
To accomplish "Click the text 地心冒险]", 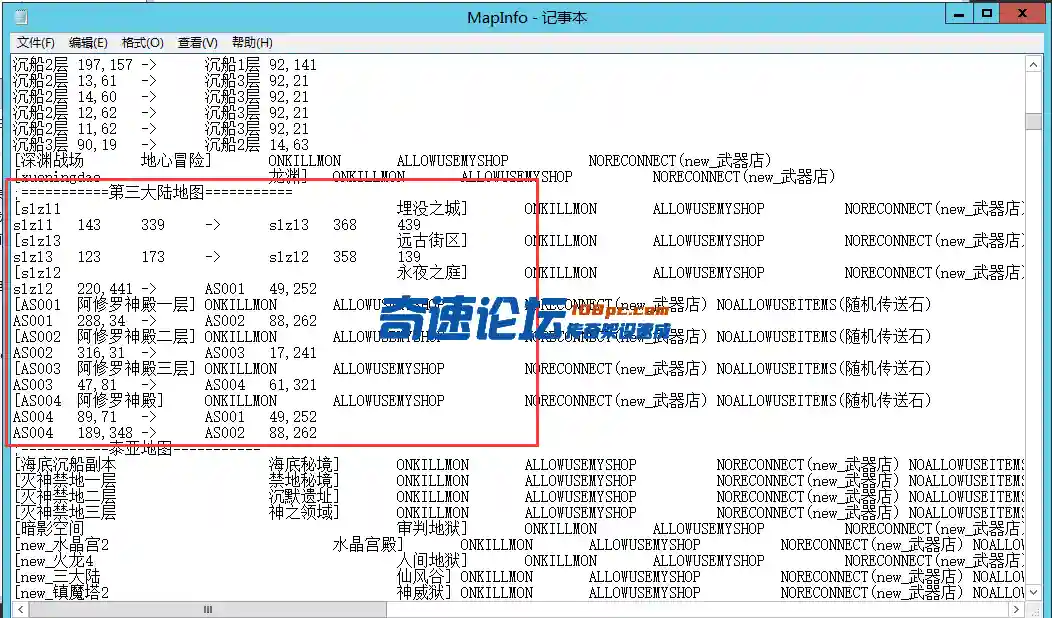I will (176, 161).
